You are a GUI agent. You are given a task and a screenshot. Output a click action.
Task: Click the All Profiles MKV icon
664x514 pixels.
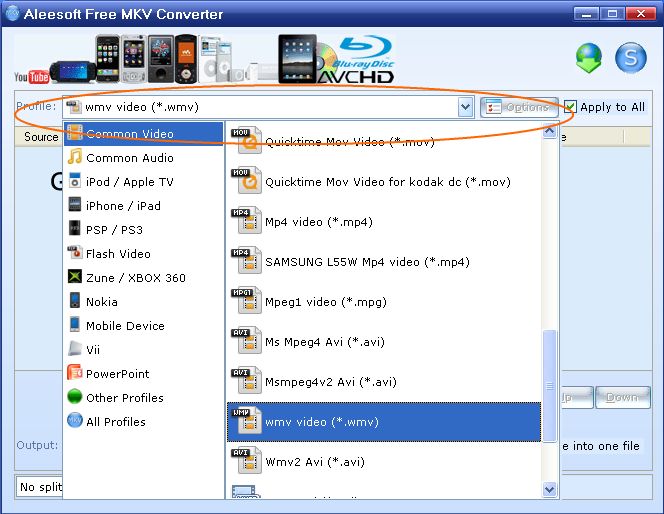point(75,420)
